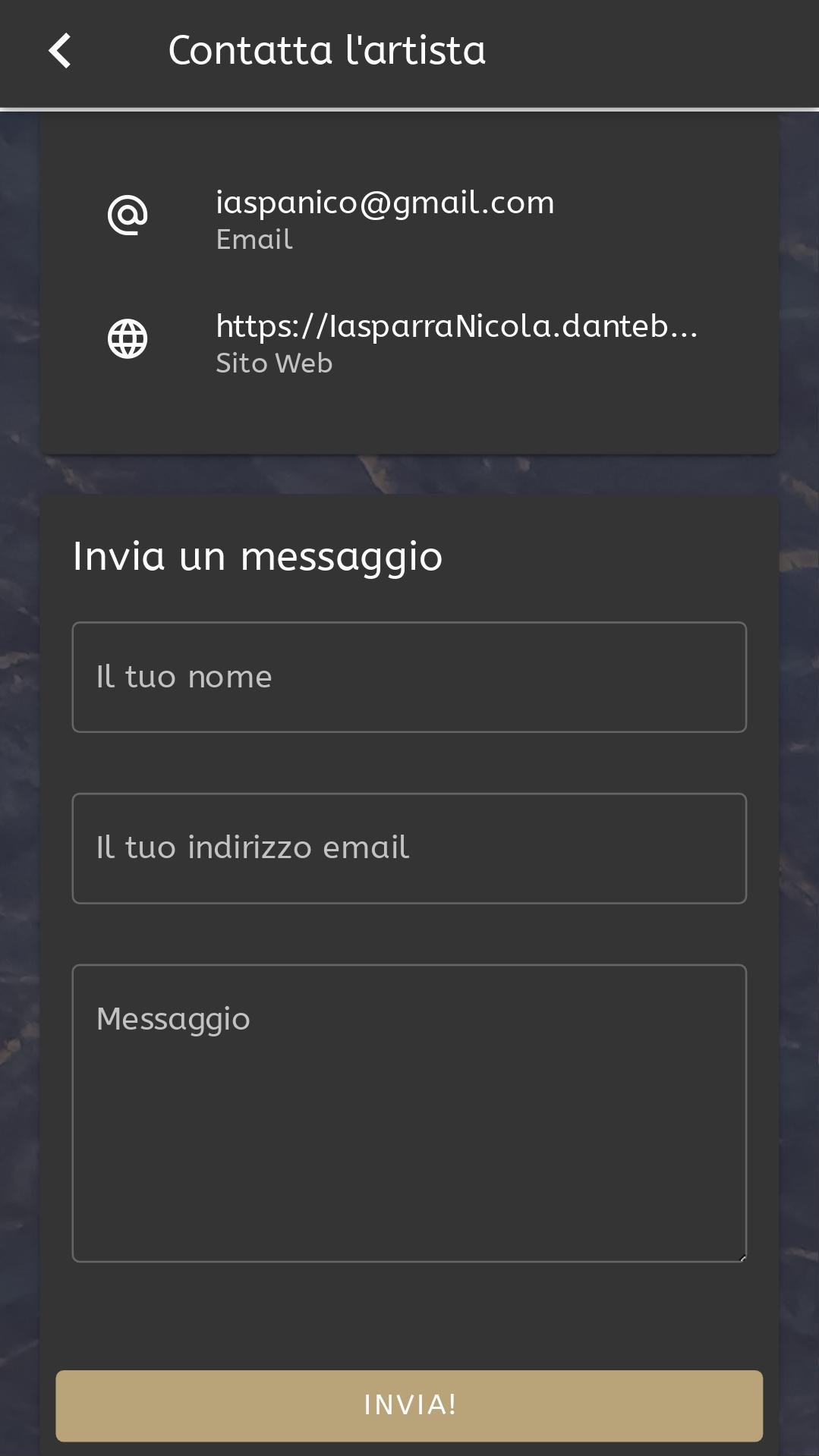Focus the "Il tuo nome" field
This screenshot has width=819, height=1456.
click(409, 677)
